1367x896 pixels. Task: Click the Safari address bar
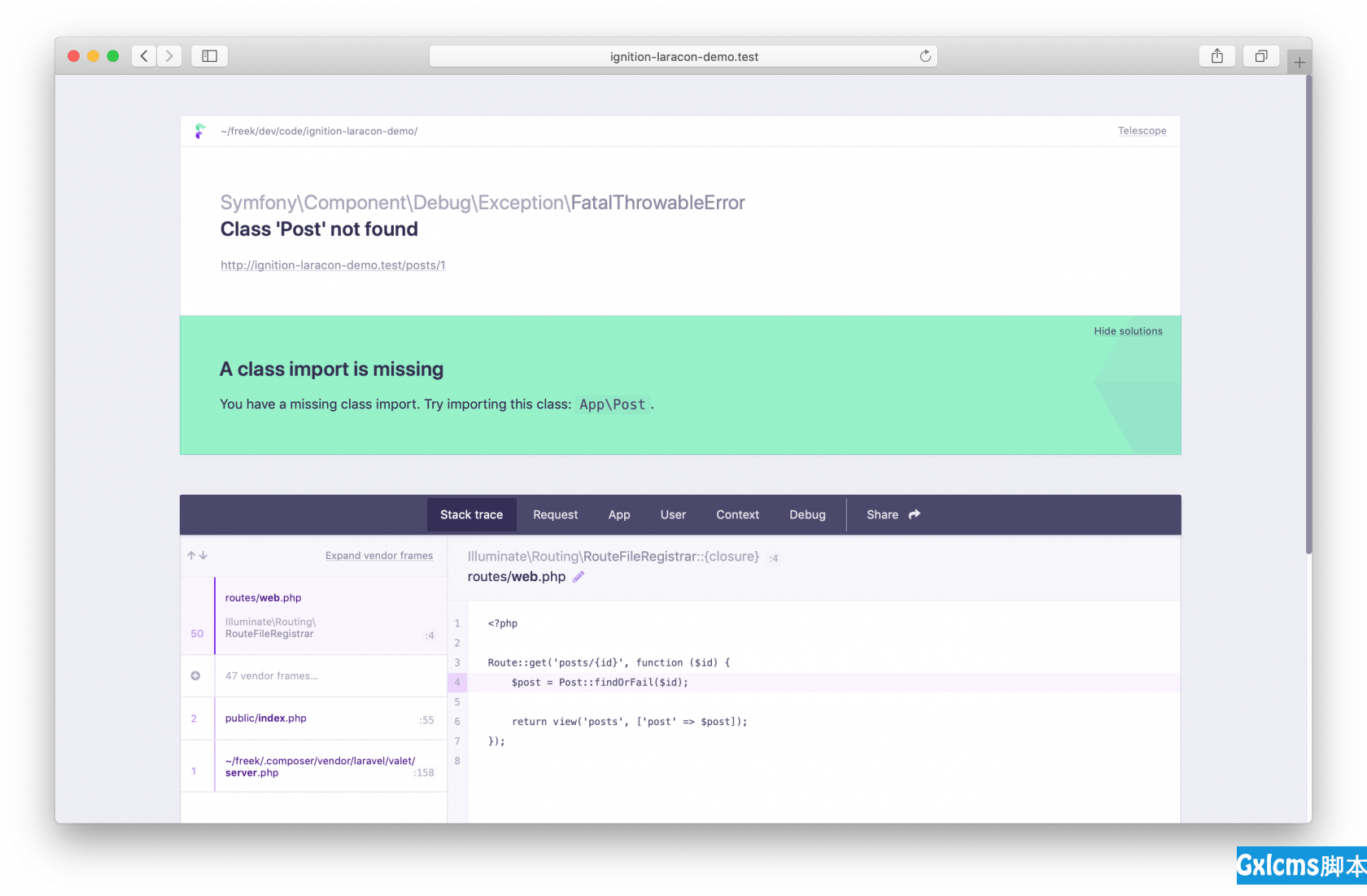(x=683, y=56)
